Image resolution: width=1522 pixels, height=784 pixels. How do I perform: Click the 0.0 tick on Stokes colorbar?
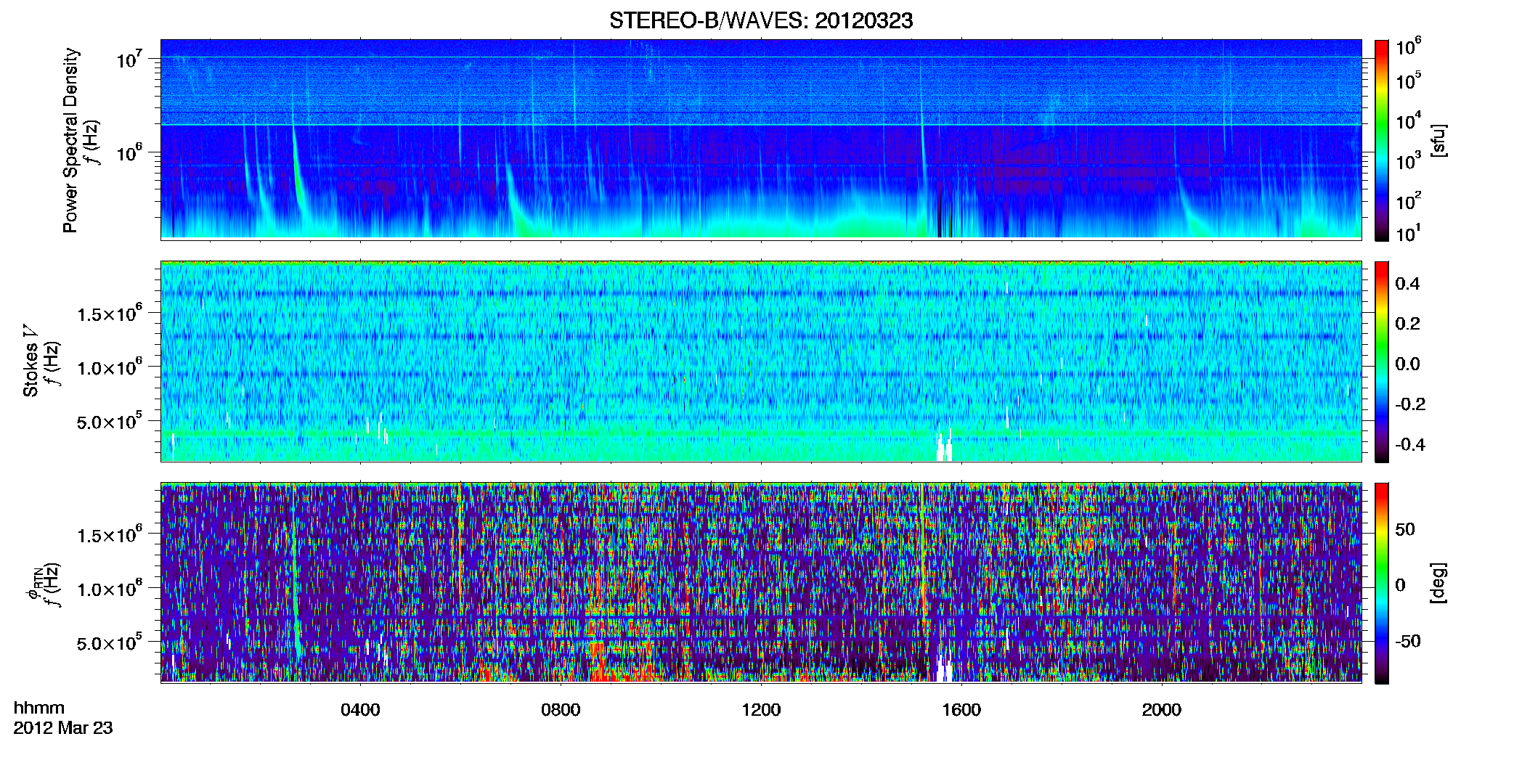pos(1407,364)
